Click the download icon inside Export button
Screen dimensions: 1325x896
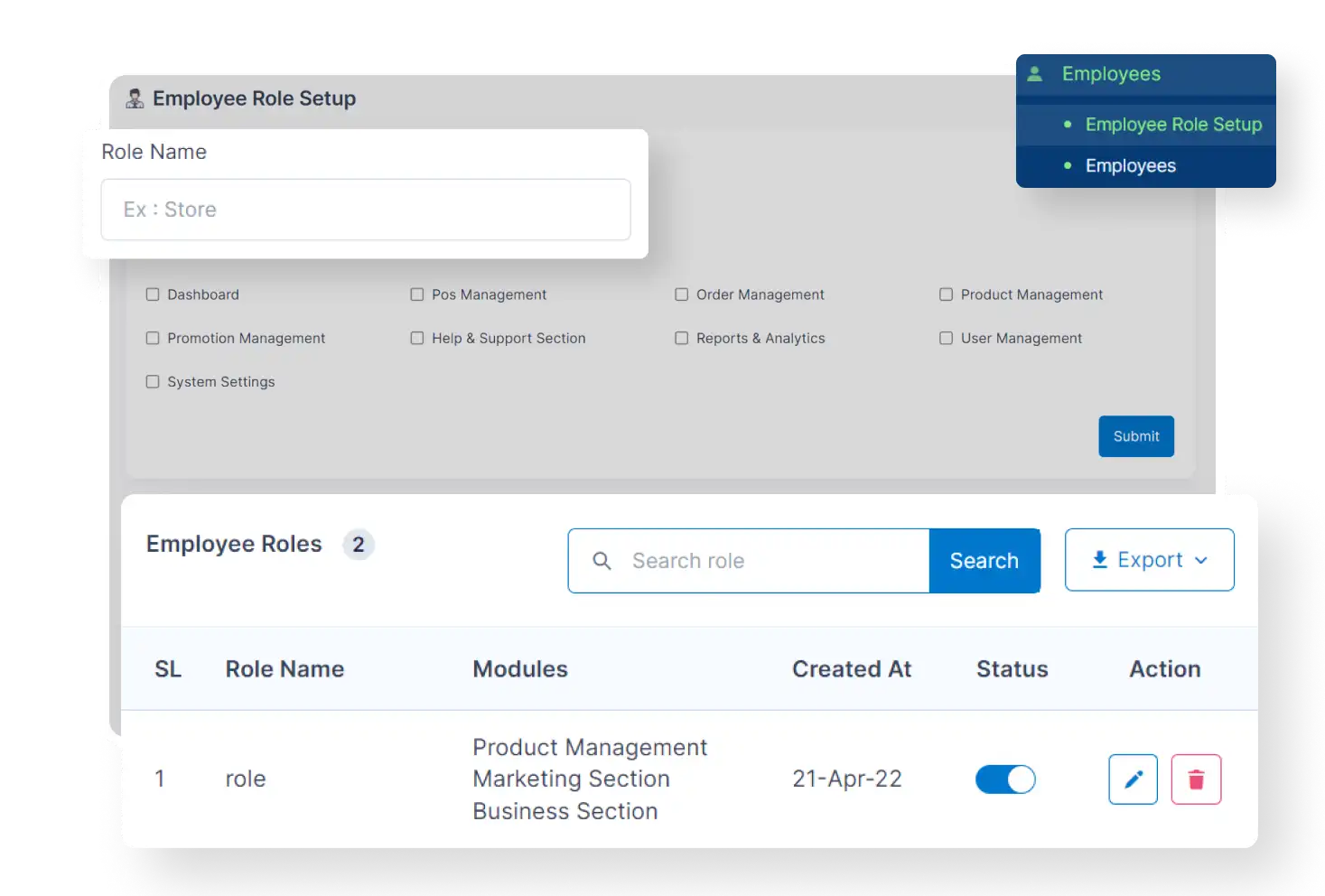coord(1099,559)
